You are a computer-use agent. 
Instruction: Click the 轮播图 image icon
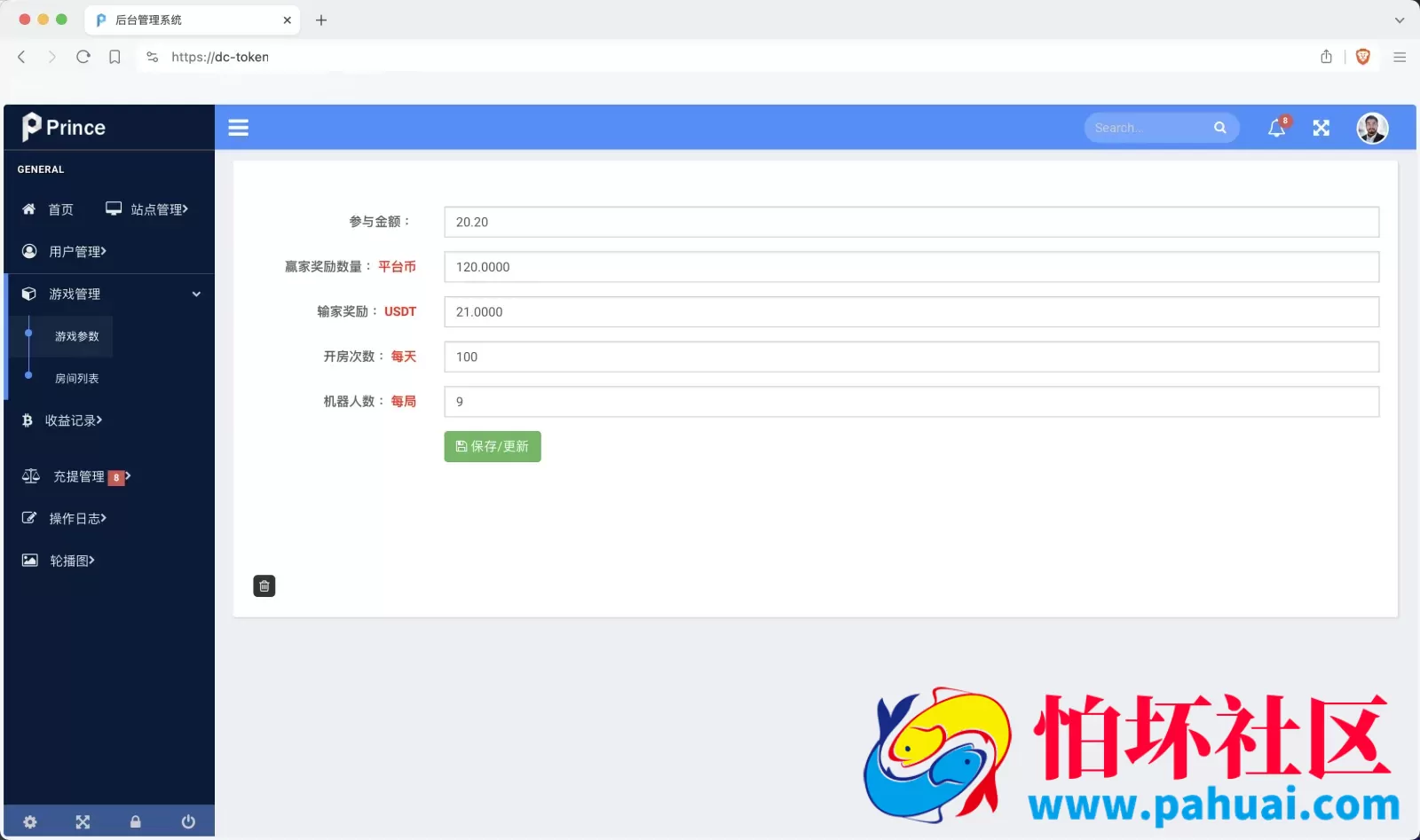[x=30, y=561]
